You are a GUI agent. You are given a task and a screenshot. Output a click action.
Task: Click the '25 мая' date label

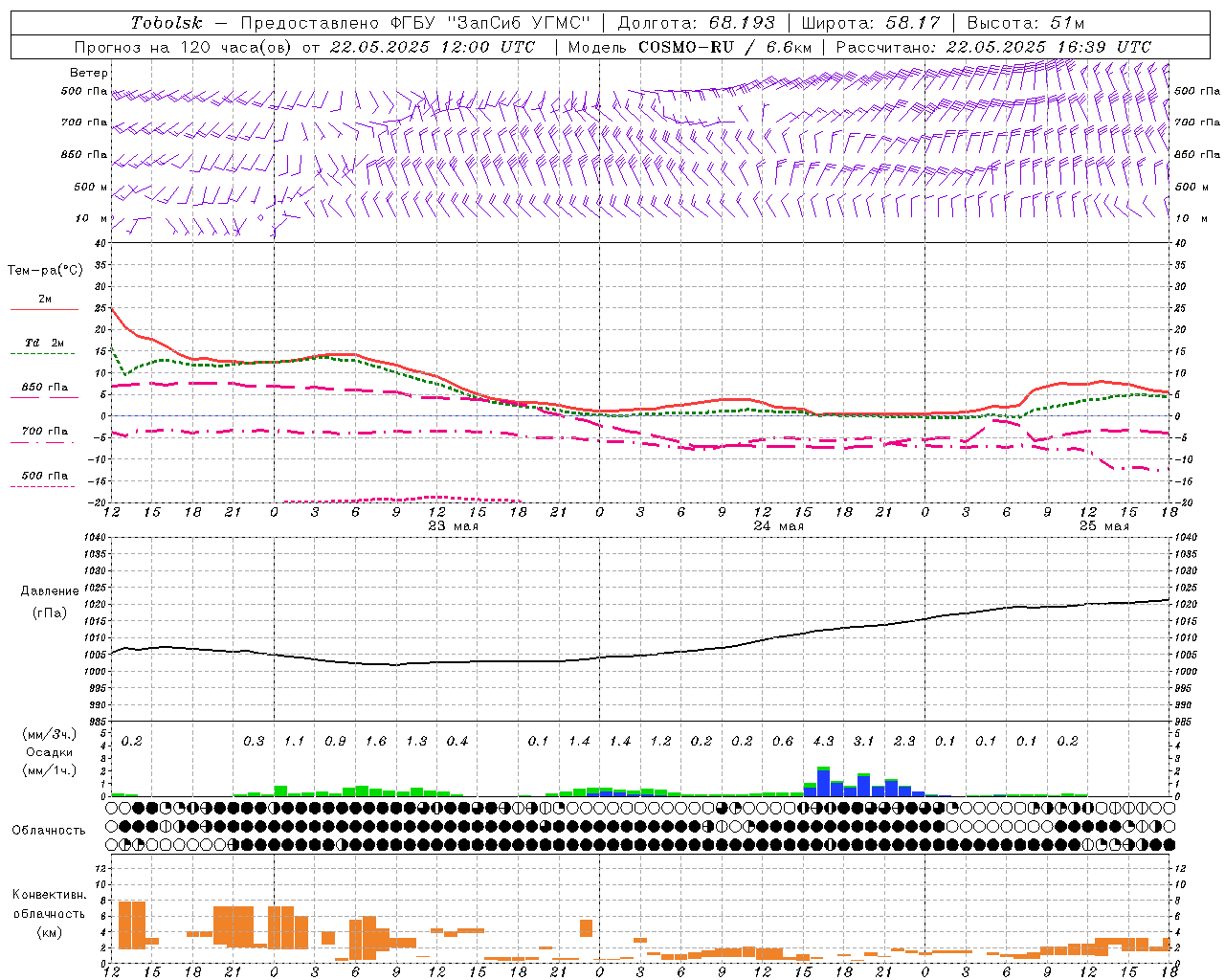pos(1103,526)
